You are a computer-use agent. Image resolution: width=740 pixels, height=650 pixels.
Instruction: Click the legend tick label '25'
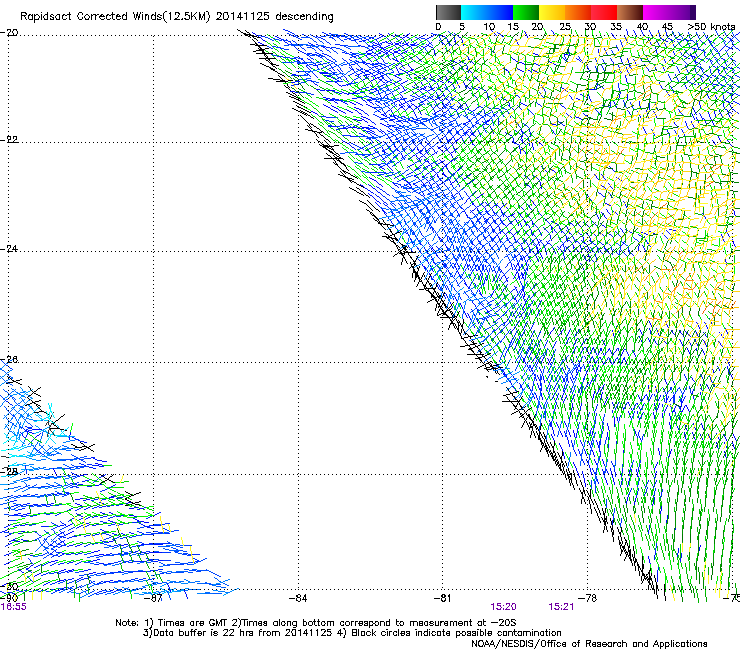click(565, 27)
